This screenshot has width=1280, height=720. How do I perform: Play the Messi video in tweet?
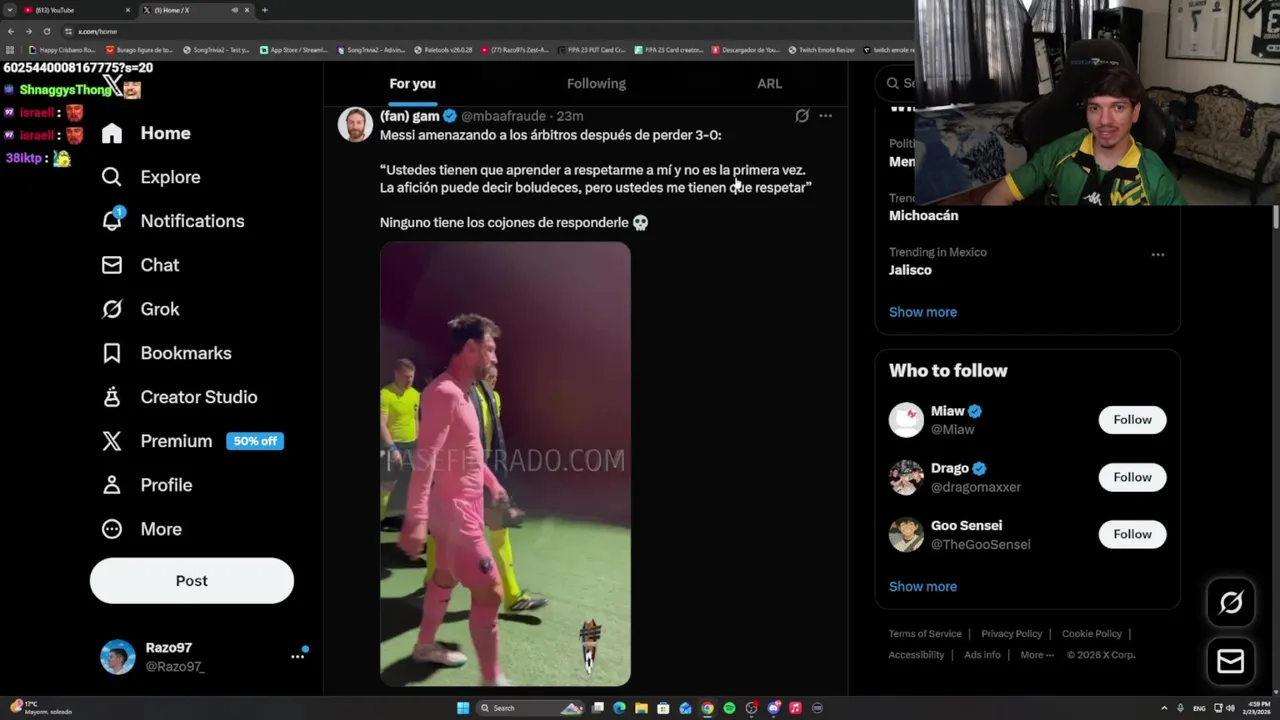coord(505,464)
